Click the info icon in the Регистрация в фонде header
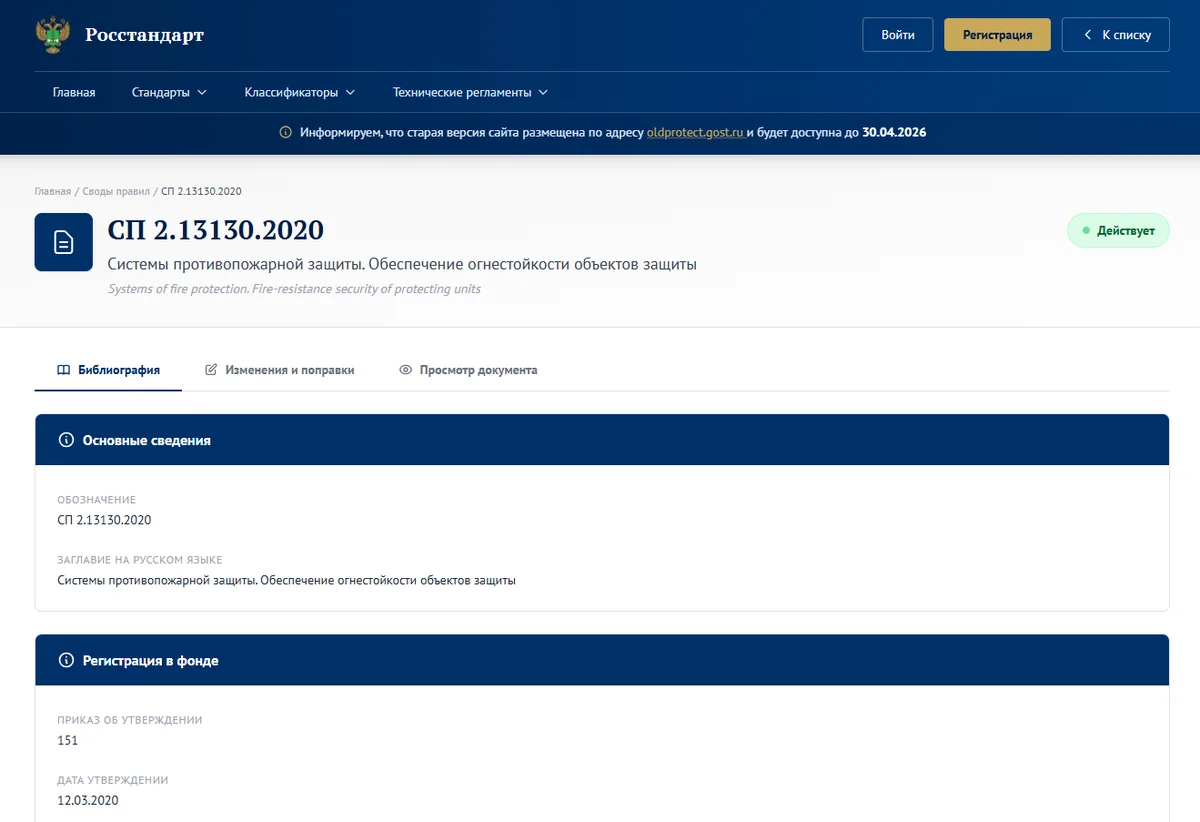This screenshot has height=822, width=1200. pyautogui.click(x=67, y=661)
